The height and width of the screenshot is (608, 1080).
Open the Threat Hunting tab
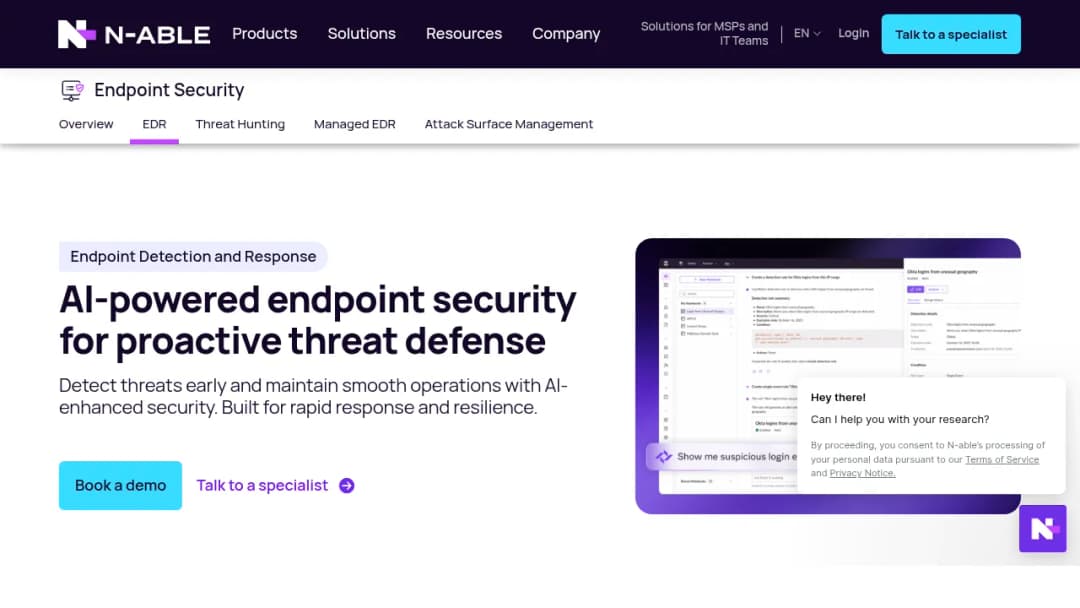click(240, 124)
